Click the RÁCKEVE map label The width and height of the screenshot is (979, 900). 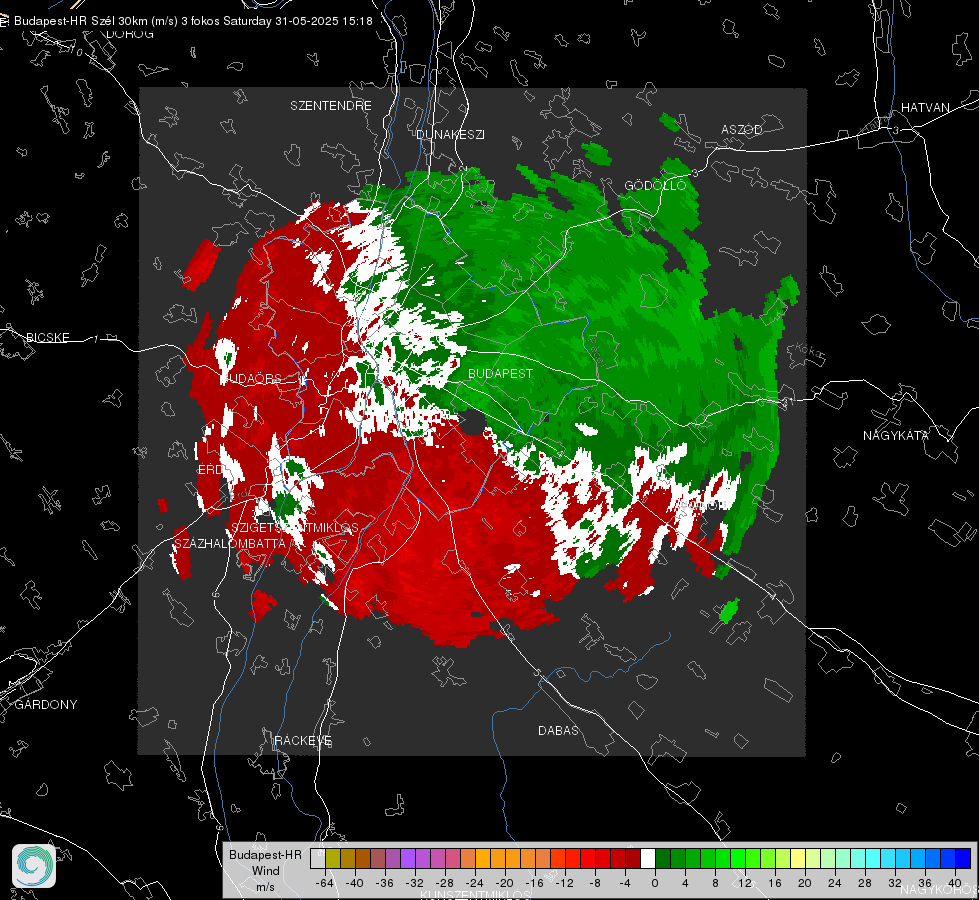(303, 740)
